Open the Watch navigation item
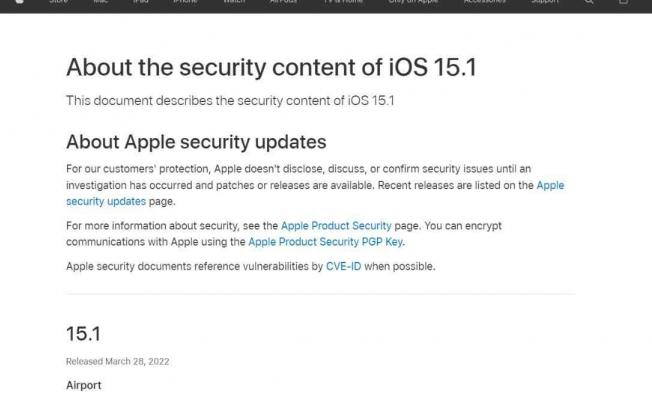Viewport: 652px width, 400px height. pyautogui.click(x=234, y=1)
